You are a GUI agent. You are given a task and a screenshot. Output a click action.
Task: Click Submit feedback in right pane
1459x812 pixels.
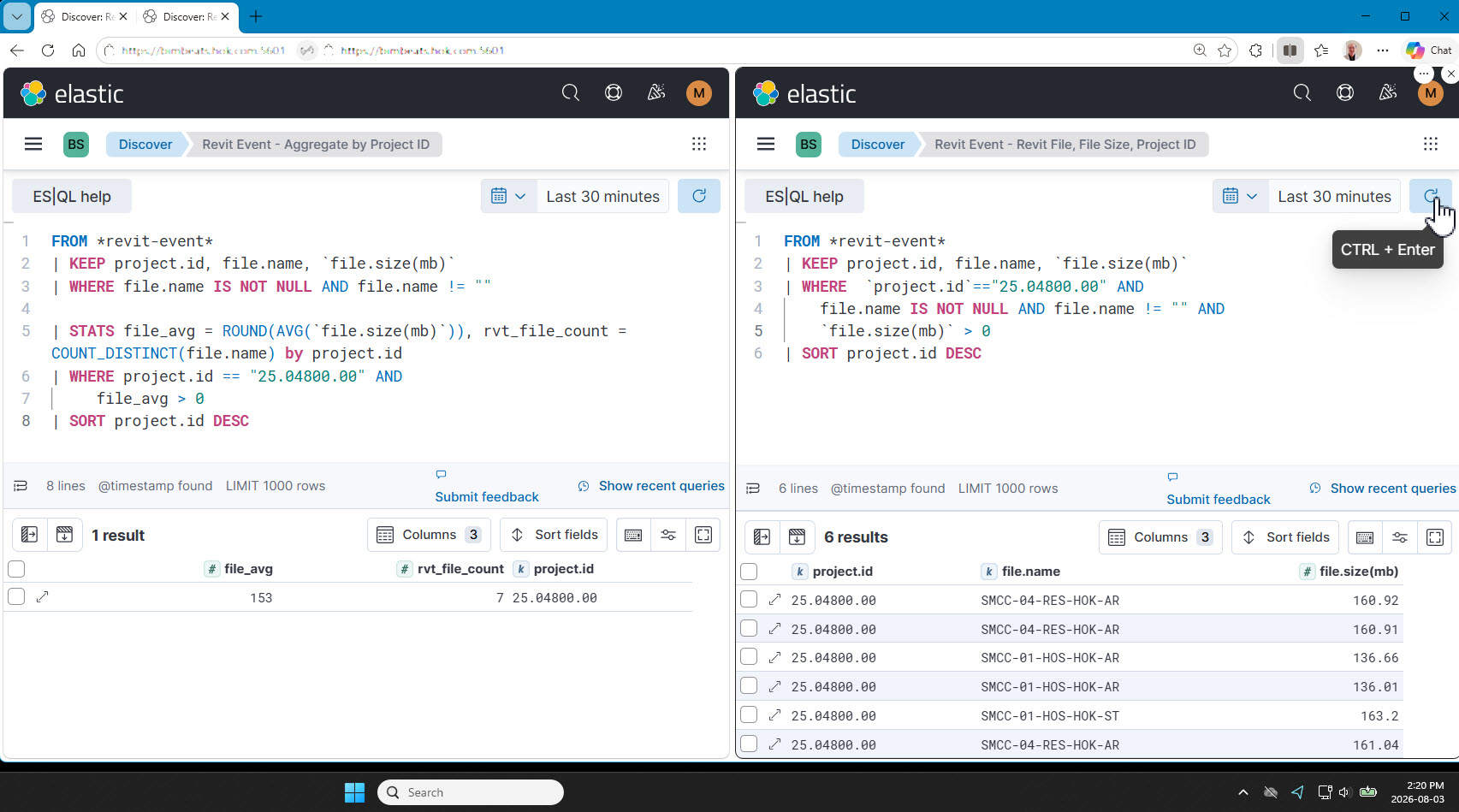tap(1219, 499)
